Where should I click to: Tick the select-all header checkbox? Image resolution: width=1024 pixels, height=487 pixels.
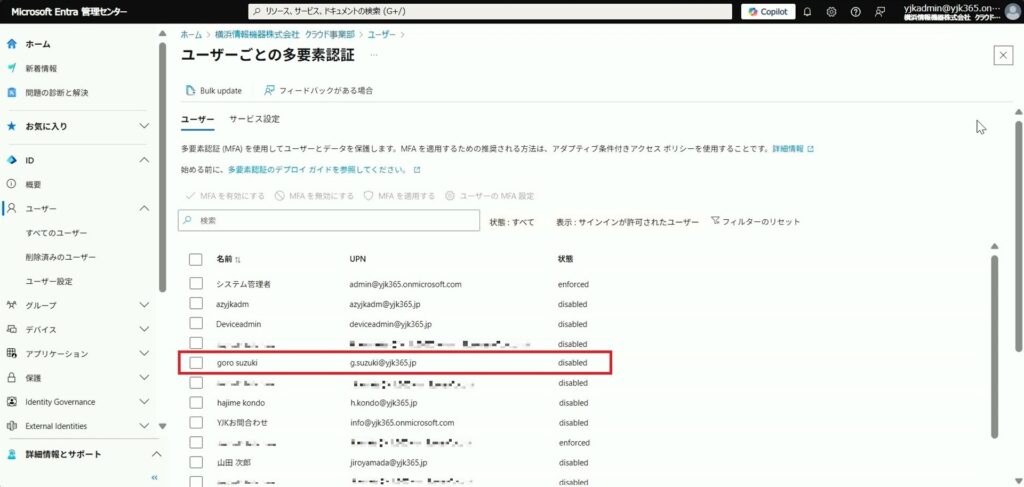coord(196,259)
